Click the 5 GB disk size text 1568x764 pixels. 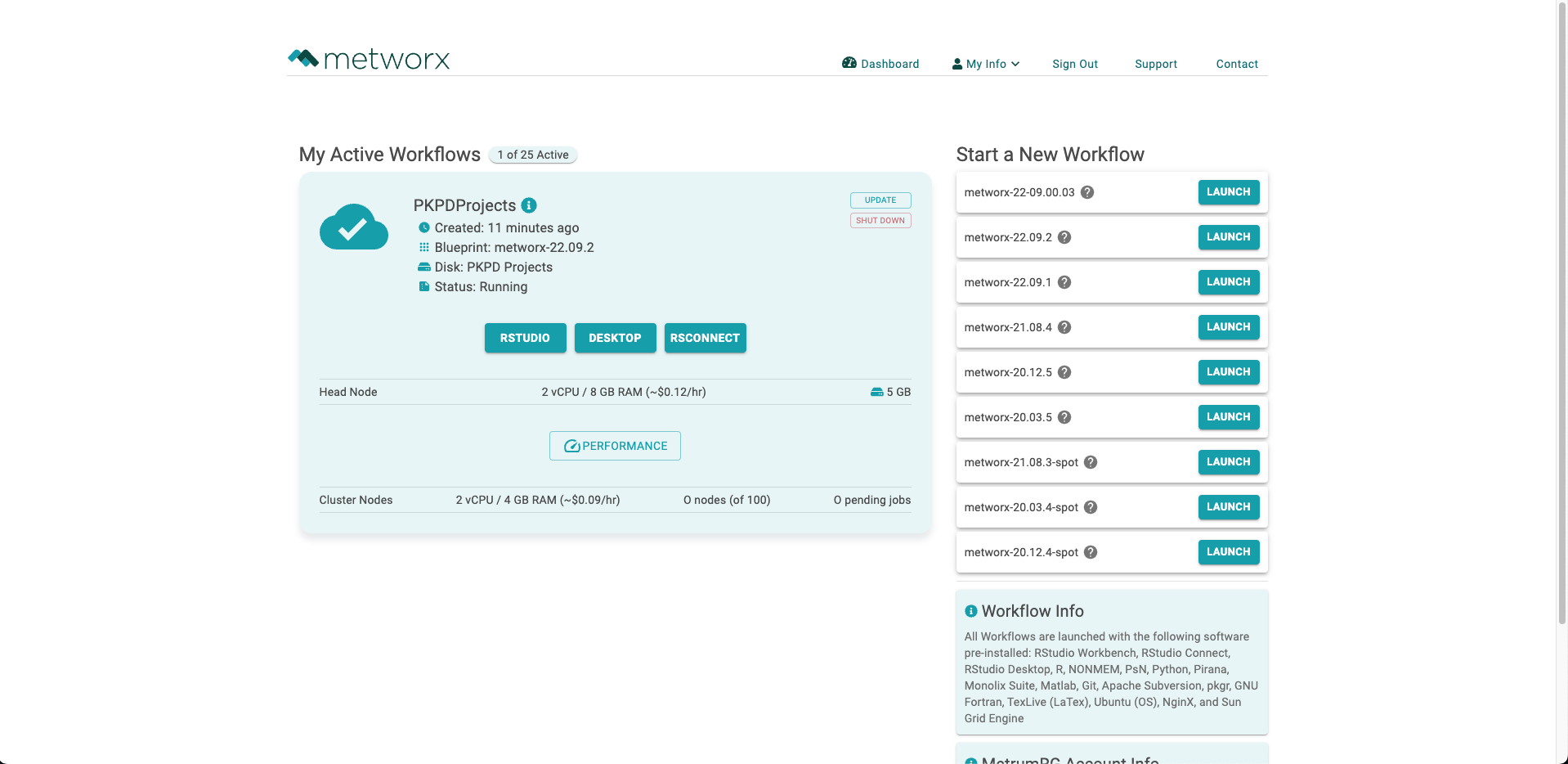coord(898,392)
